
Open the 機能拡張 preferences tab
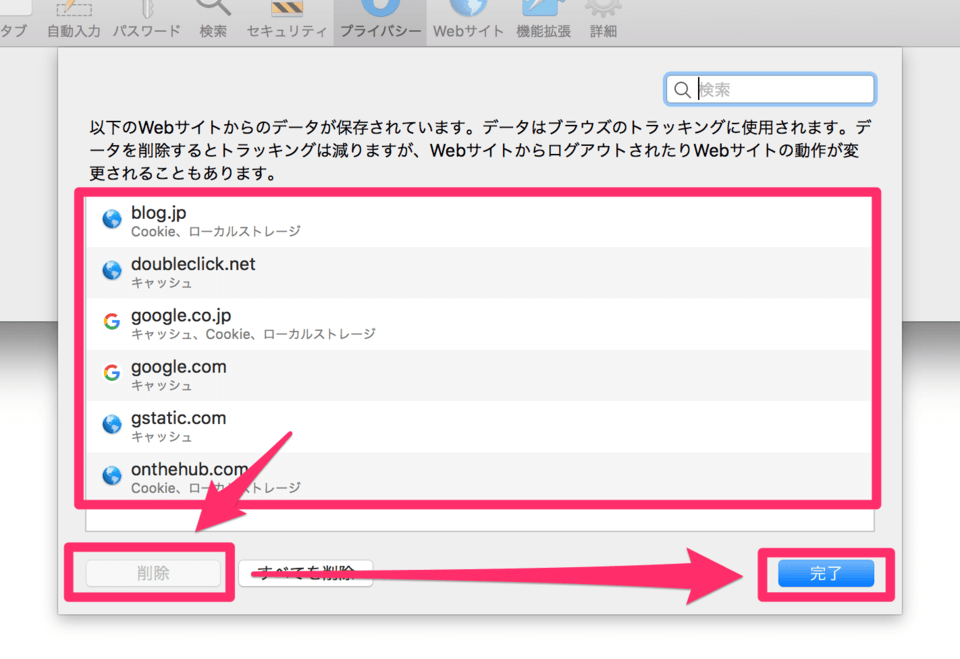543,20
